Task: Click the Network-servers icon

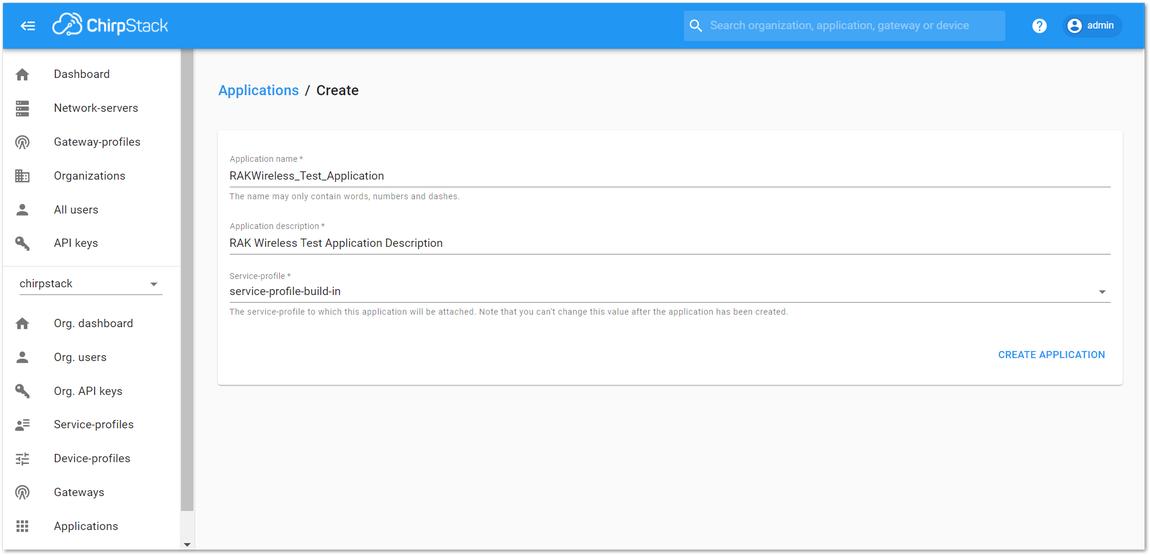Action: coord(23,108)
